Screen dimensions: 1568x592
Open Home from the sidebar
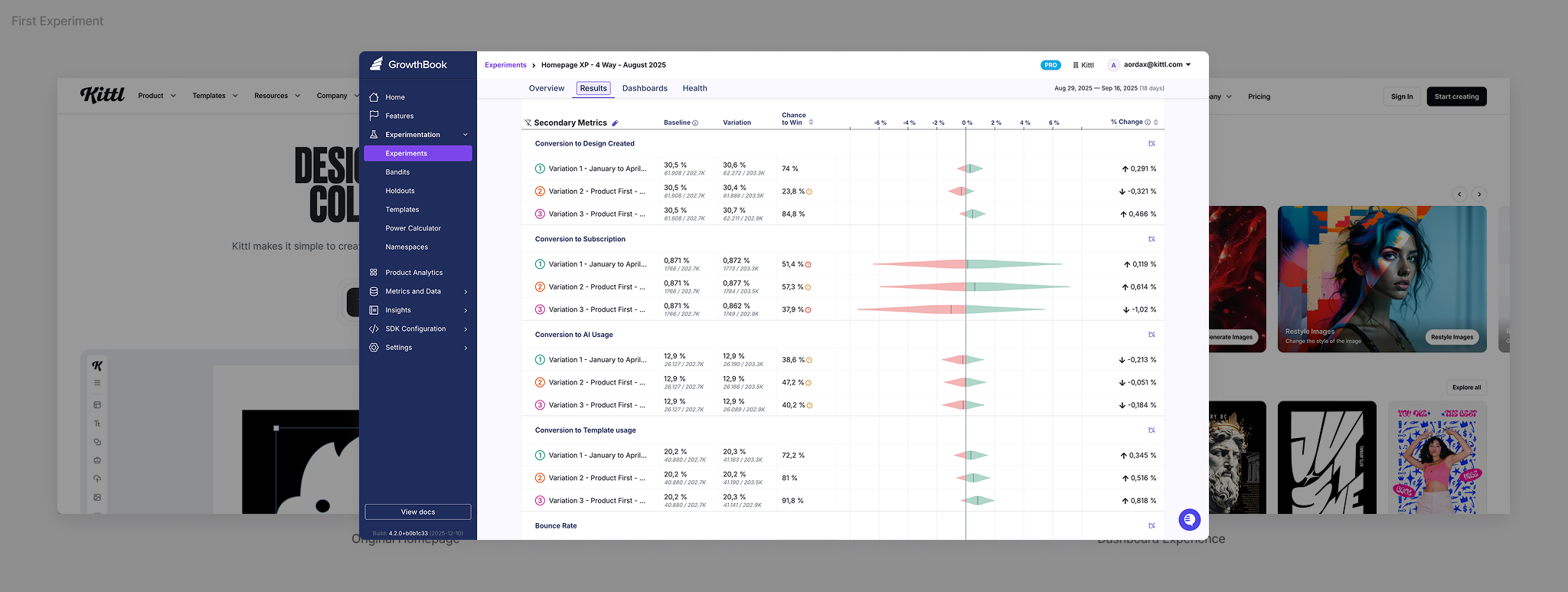(395, 97)
